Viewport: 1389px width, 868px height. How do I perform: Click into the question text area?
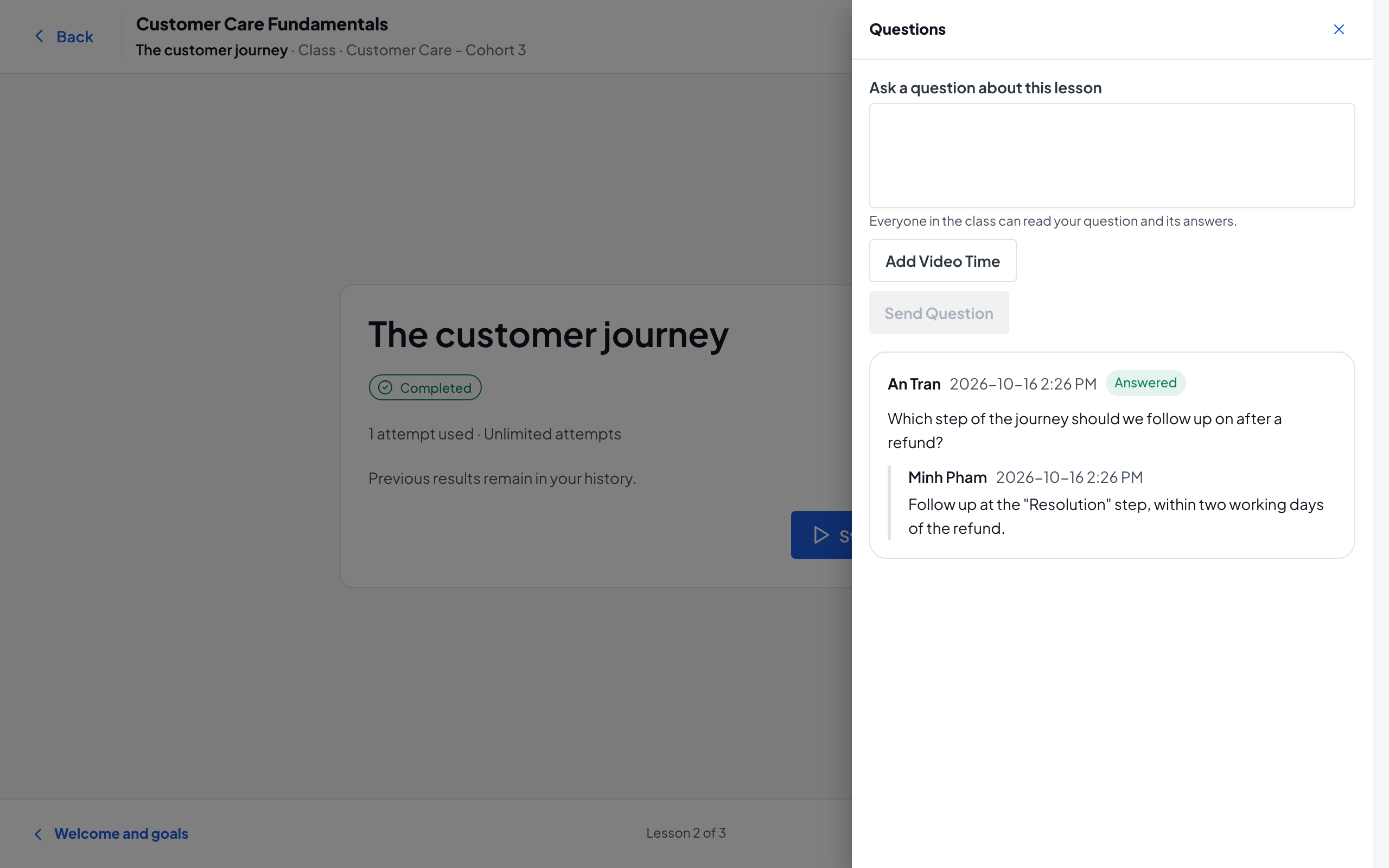click(x=1112, y=156)
